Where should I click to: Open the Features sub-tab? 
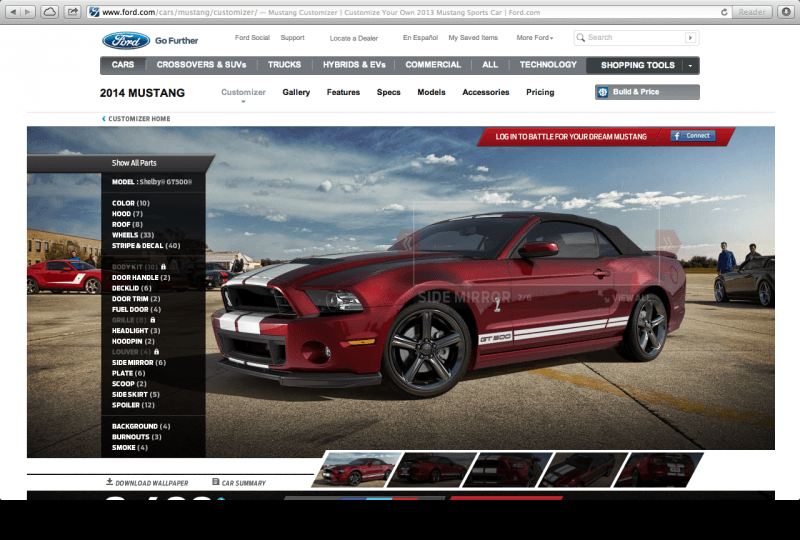343,92
